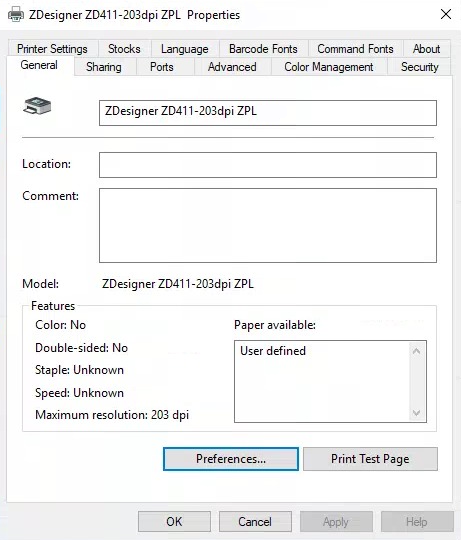Click the Help button

417,521
